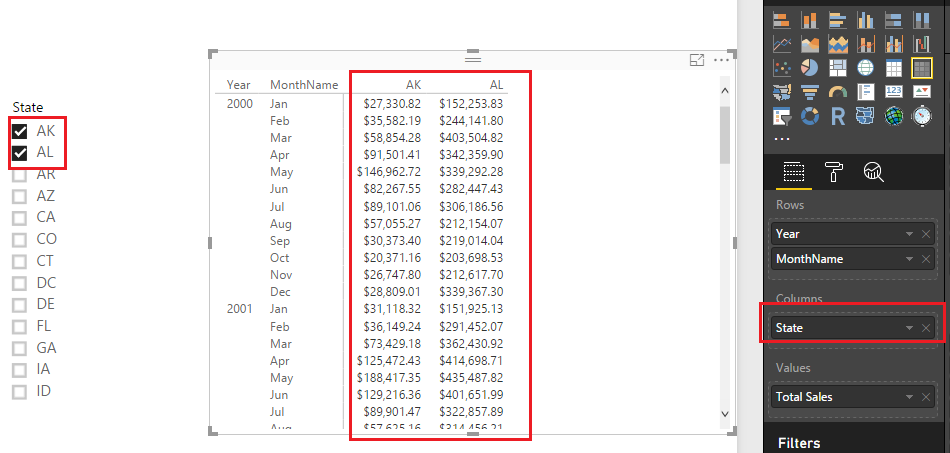Uncheck the AK state checkbox
Viewport: 950px width, 453px height.
[20, 131]
